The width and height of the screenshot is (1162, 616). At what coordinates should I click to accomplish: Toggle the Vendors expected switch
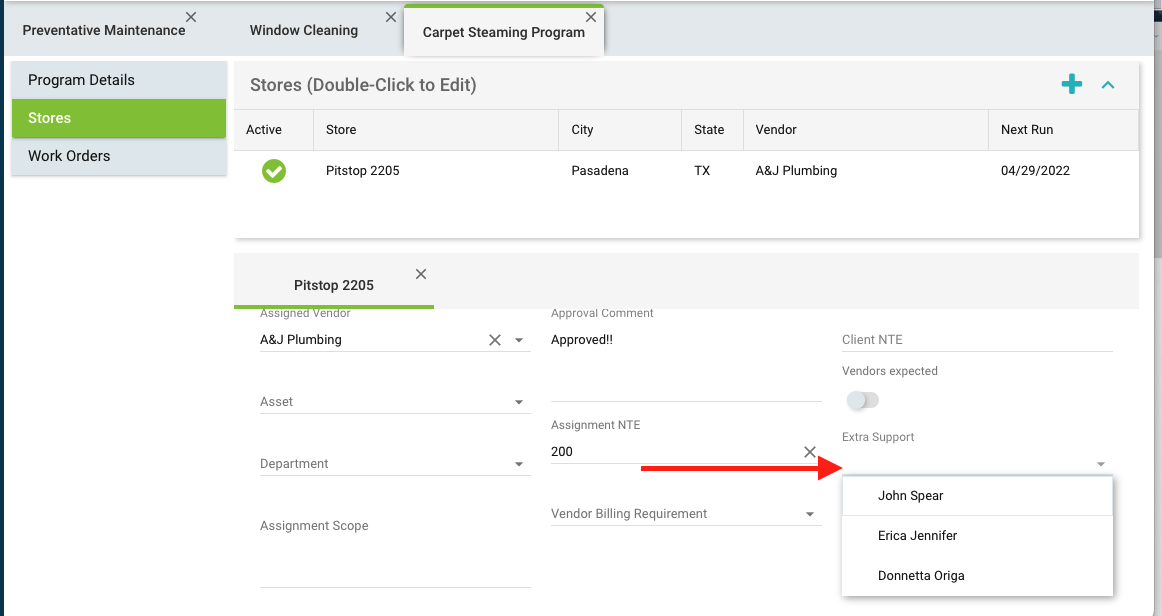[x=862, y=400]
